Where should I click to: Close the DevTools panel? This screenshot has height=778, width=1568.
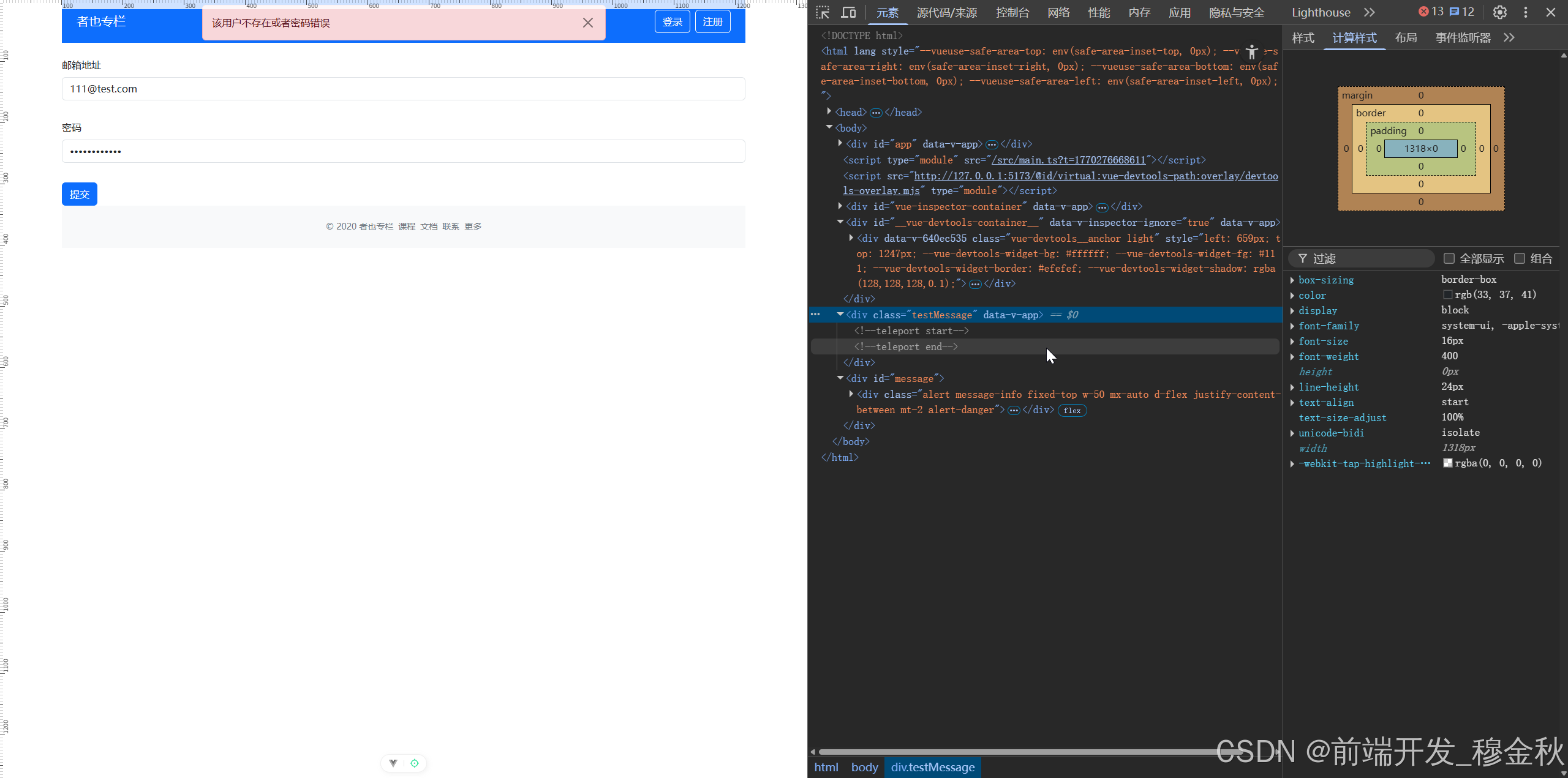pyautogui.click(x=1551, y=12)
